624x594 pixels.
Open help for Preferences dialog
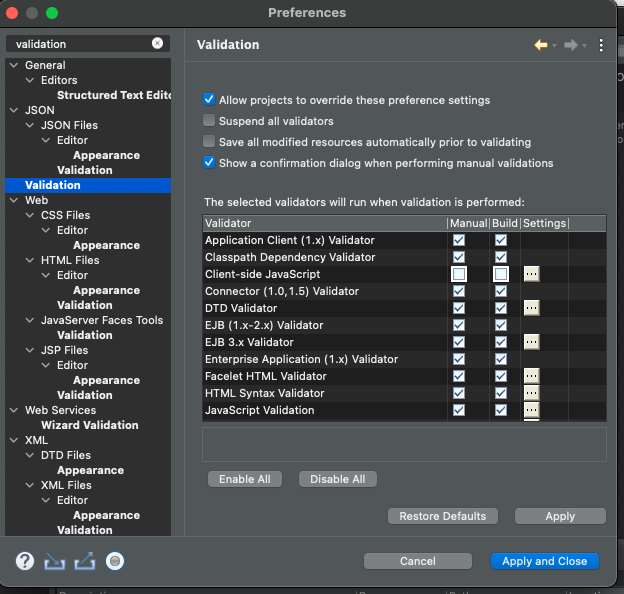point(25,561)
